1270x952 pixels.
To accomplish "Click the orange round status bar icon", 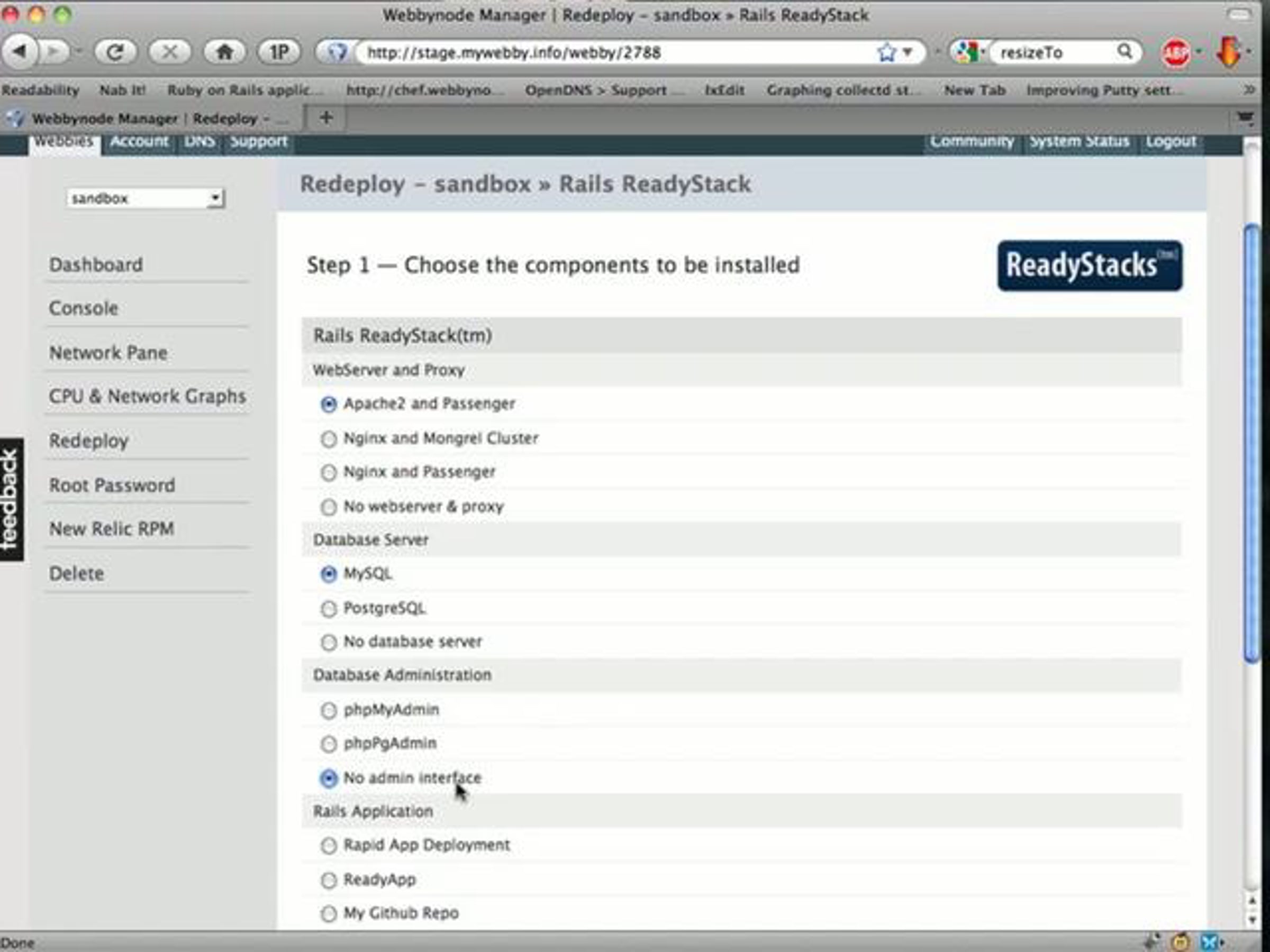I will (x=1180, y=941).
